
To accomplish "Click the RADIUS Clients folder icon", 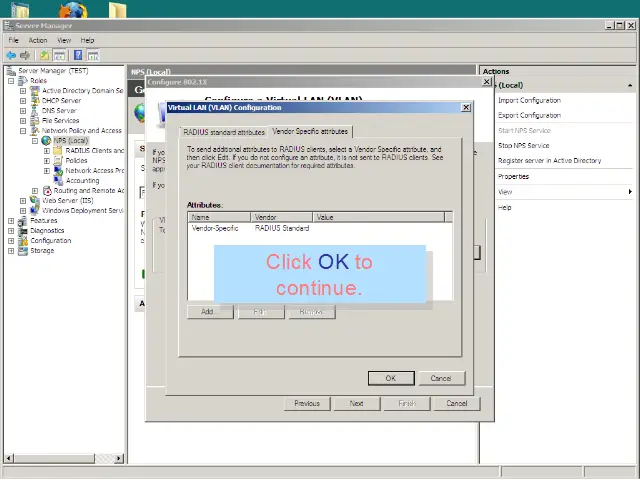I will point(58,151).
